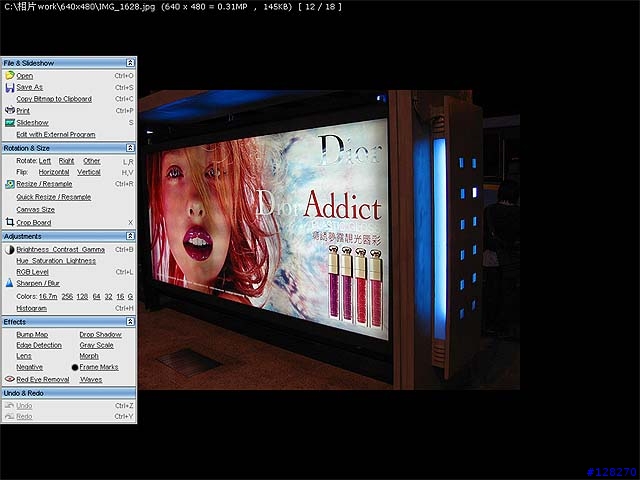Apply the Negative effect
The width and height of the screenshot is (640, 480).
[29, 367]
